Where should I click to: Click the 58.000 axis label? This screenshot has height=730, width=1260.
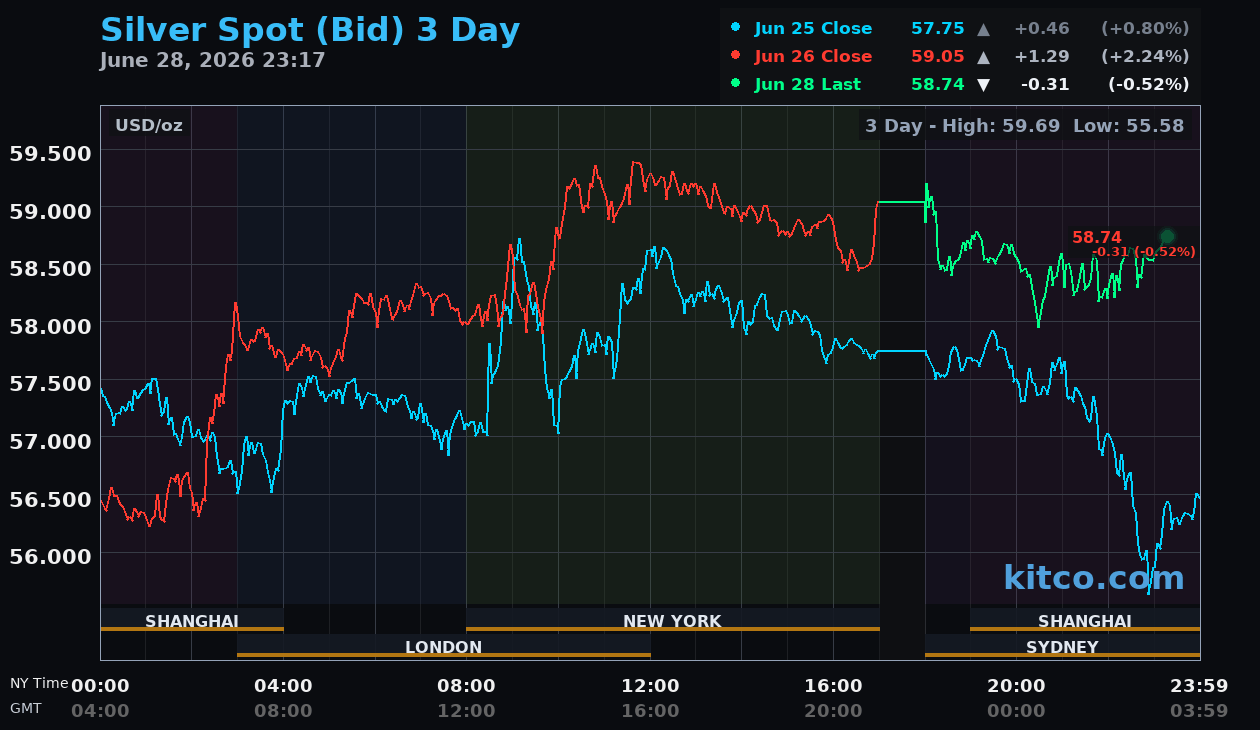pos(50,326)
